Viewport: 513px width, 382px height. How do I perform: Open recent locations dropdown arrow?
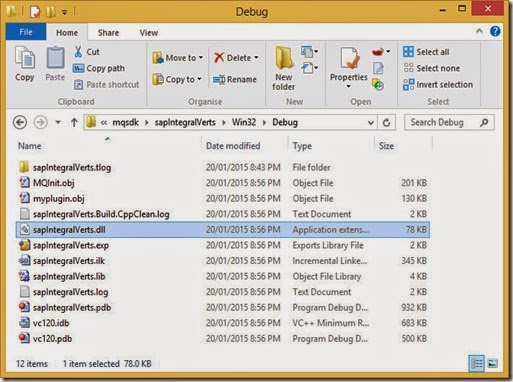point(58,122)
